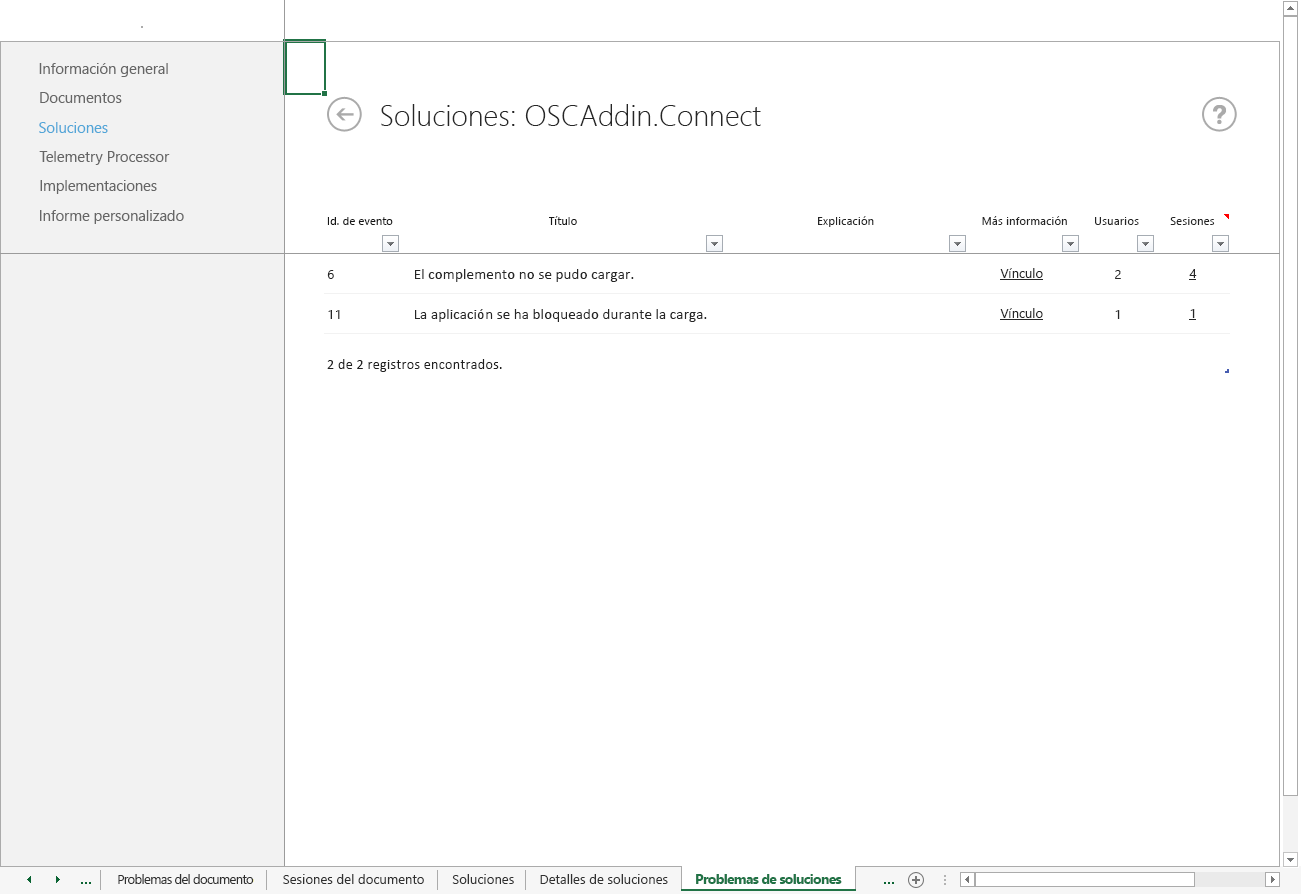Viewport: 1301px width, 894px height.
Task: Click the back arrow circle icon
Action: (344, 115)
